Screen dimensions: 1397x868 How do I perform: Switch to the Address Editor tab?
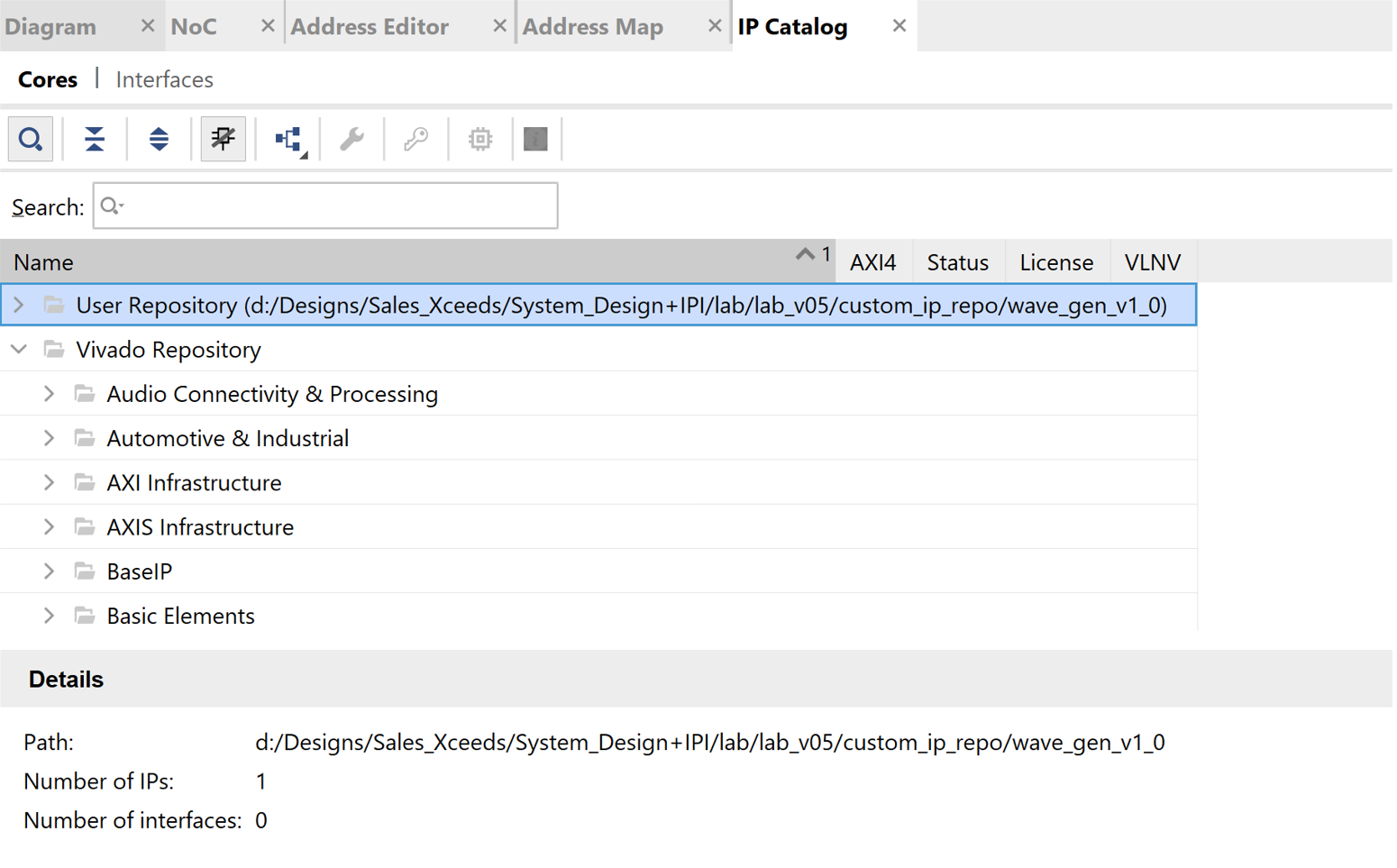point(370,27)
